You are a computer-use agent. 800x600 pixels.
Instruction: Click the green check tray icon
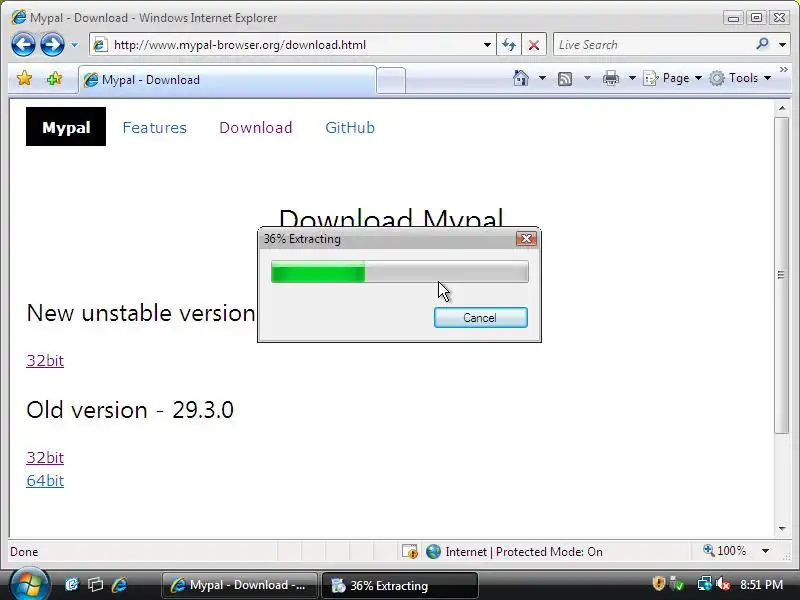pyautogui.click(x=678, y=583)
